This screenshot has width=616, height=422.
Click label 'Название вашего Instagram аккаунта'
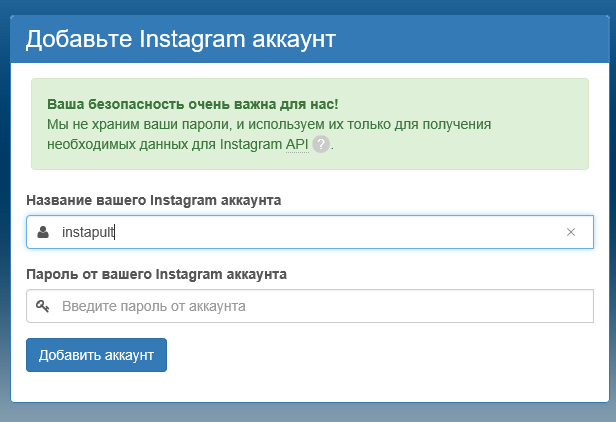(154, 200)
